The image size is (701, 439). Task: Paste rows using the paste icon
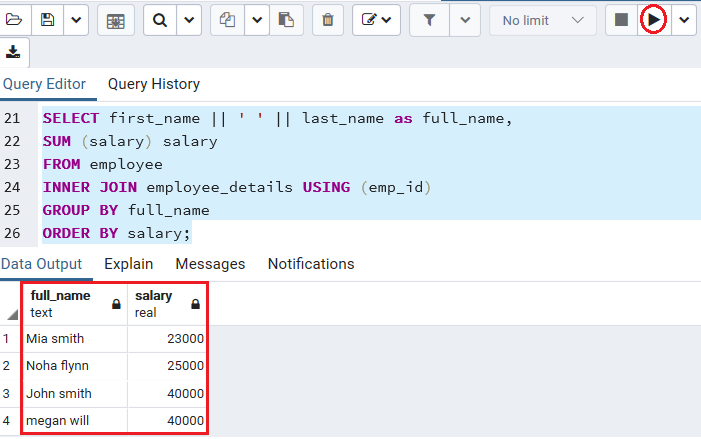point(286,20)
